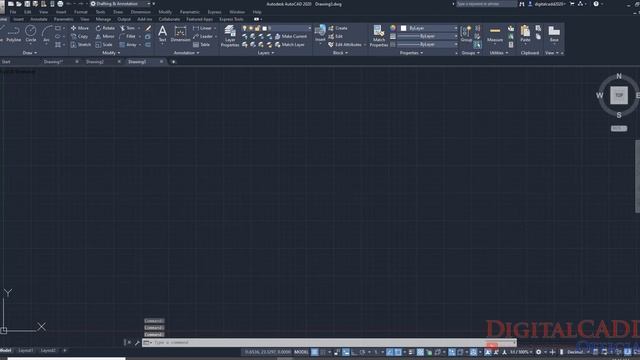
Task: Select the Polyline draw tool
Action: coord(13,33)
